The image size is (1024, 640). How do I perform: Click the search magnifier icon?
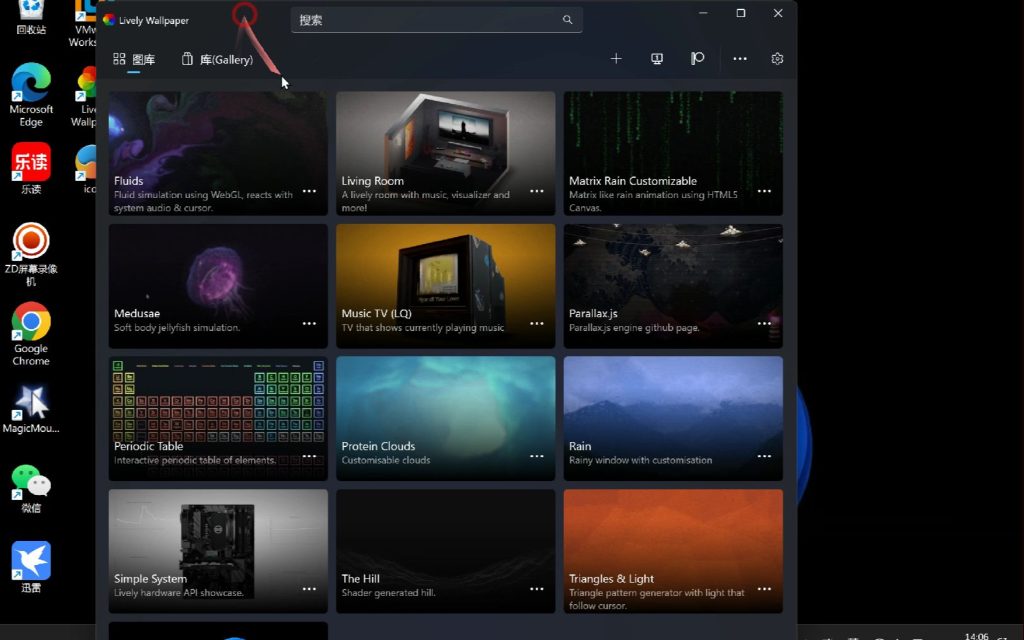point(567,20)
